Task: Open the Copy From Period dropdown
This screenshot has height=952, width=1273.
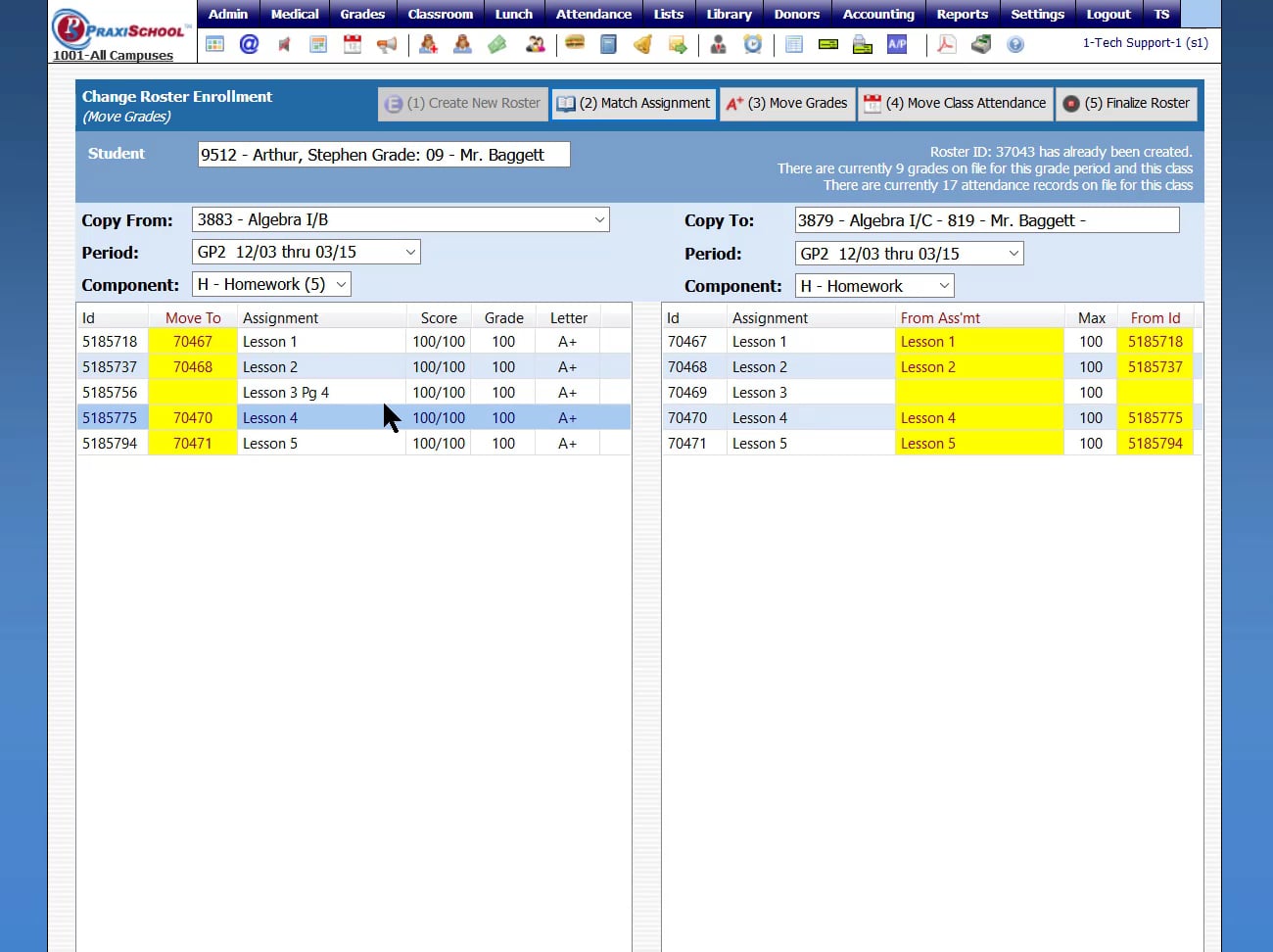Action: click(306, 253)
